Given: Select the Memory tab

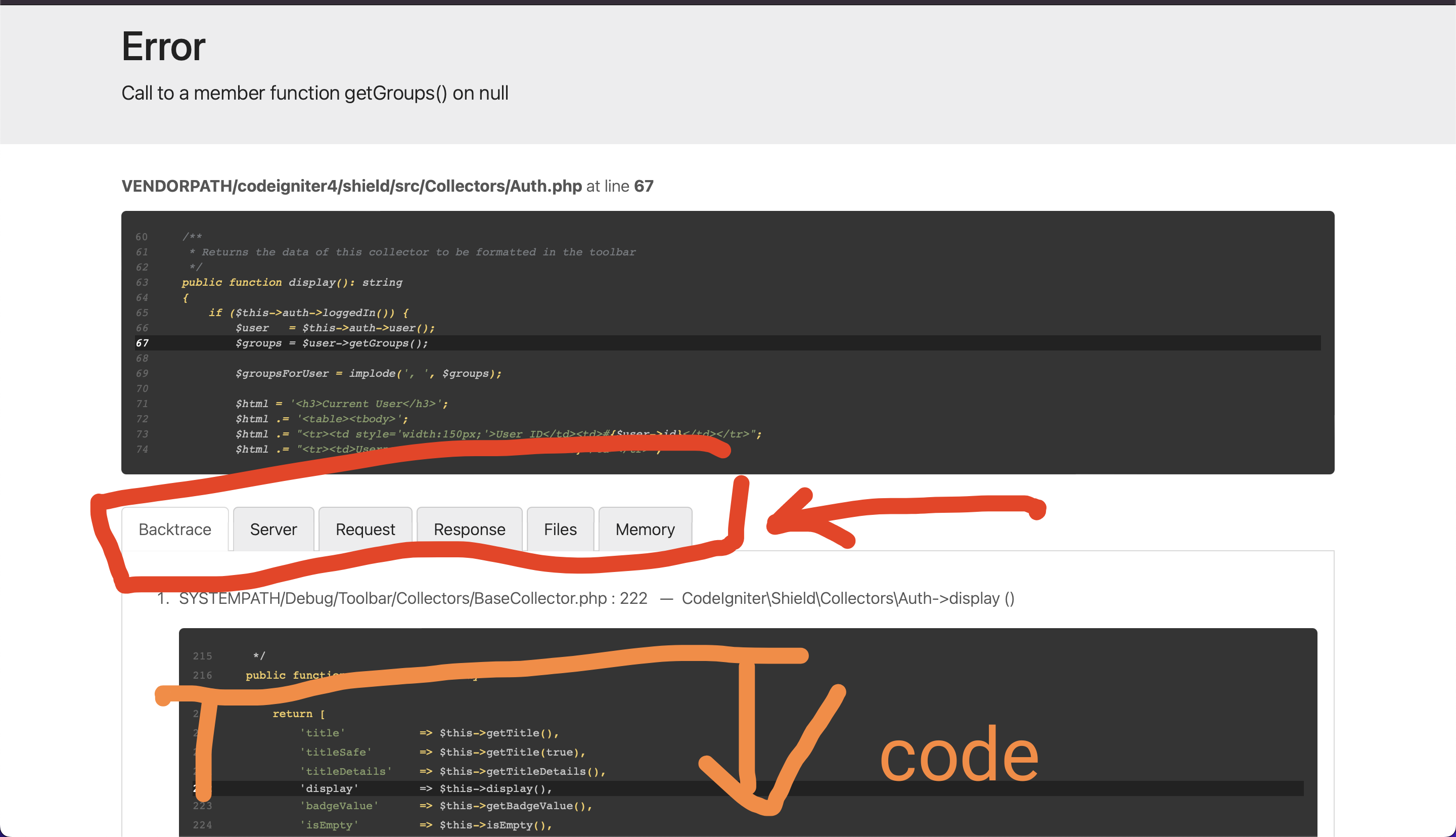Looking at the screenshot, I should pos(645,529).
